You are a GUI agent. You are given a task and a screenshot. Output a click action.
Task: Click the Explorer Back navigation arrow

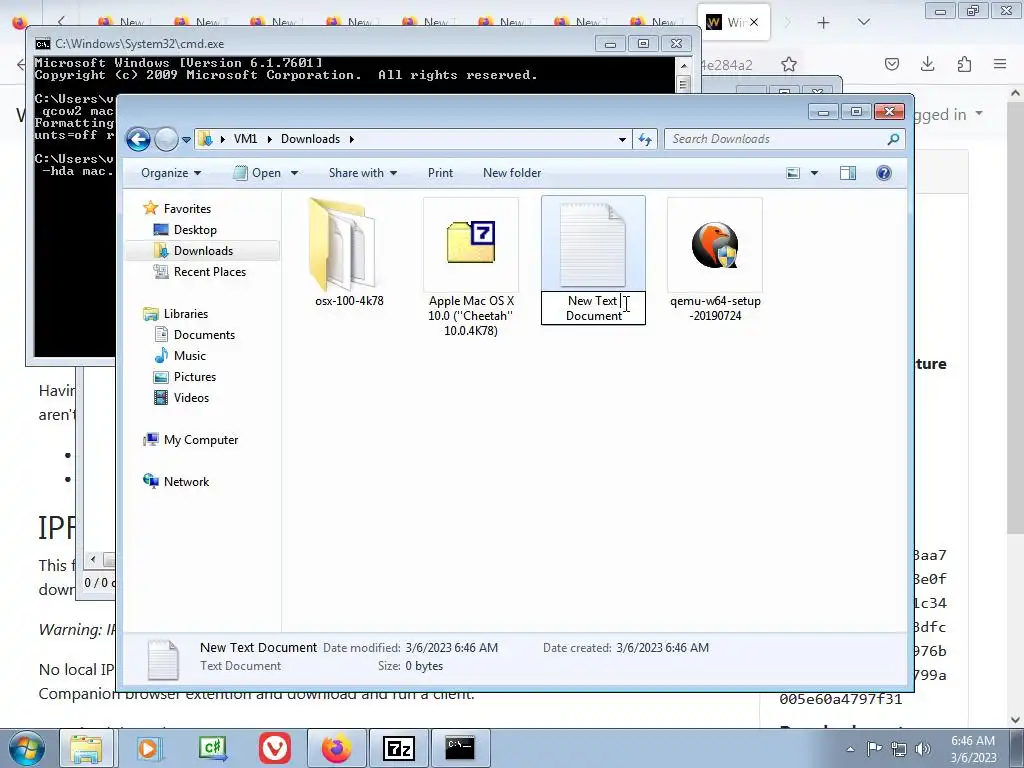pyautogui.click(x=138, y=139)
